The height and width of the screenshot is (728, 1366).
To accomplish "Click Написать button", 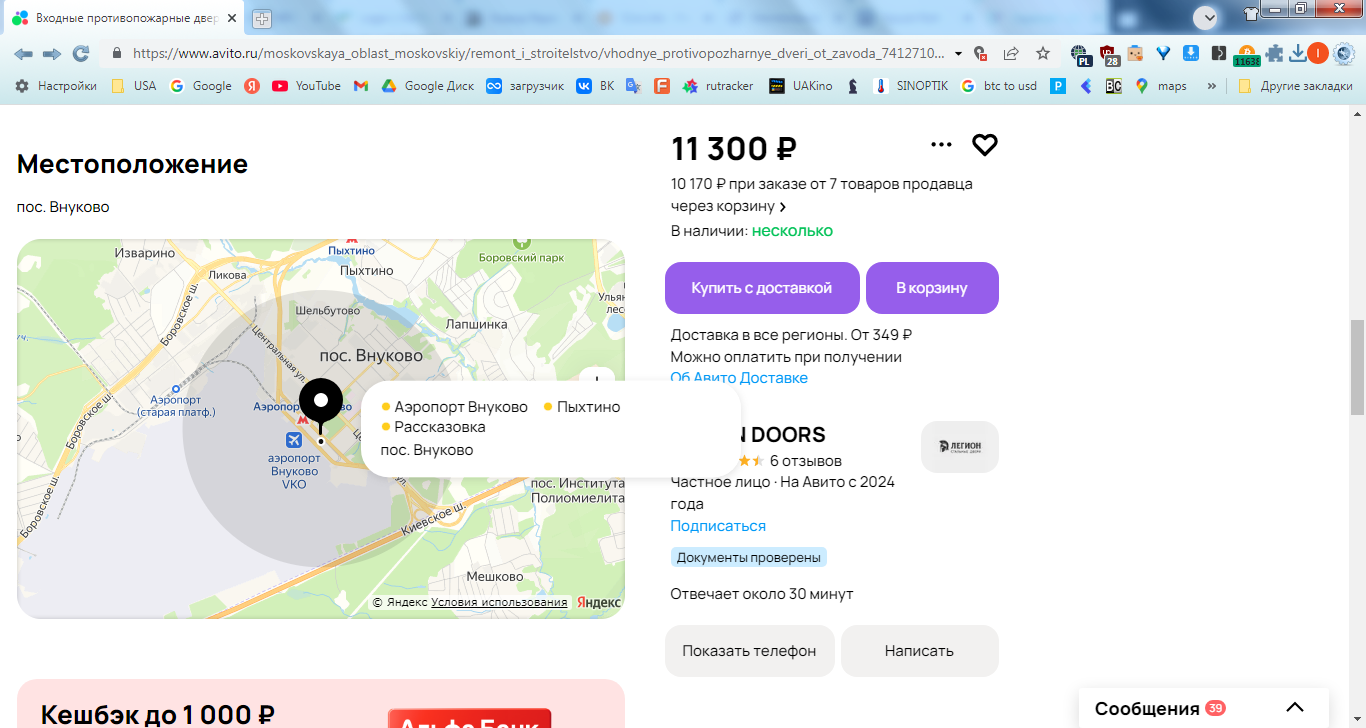I will [919, 651].
